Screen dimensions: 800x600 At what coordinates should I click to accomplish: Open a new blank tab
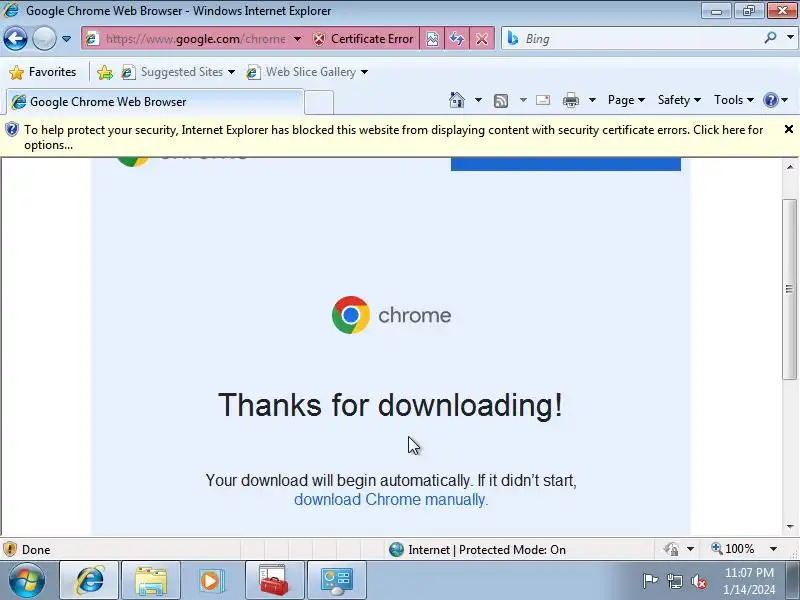click(x=319, y=102)
